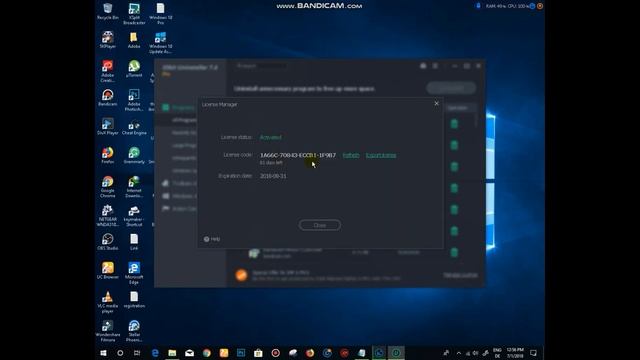The image size is (640, 360).
Task: Open Help in the License Manager dialog
Action: tap(212, 239)
